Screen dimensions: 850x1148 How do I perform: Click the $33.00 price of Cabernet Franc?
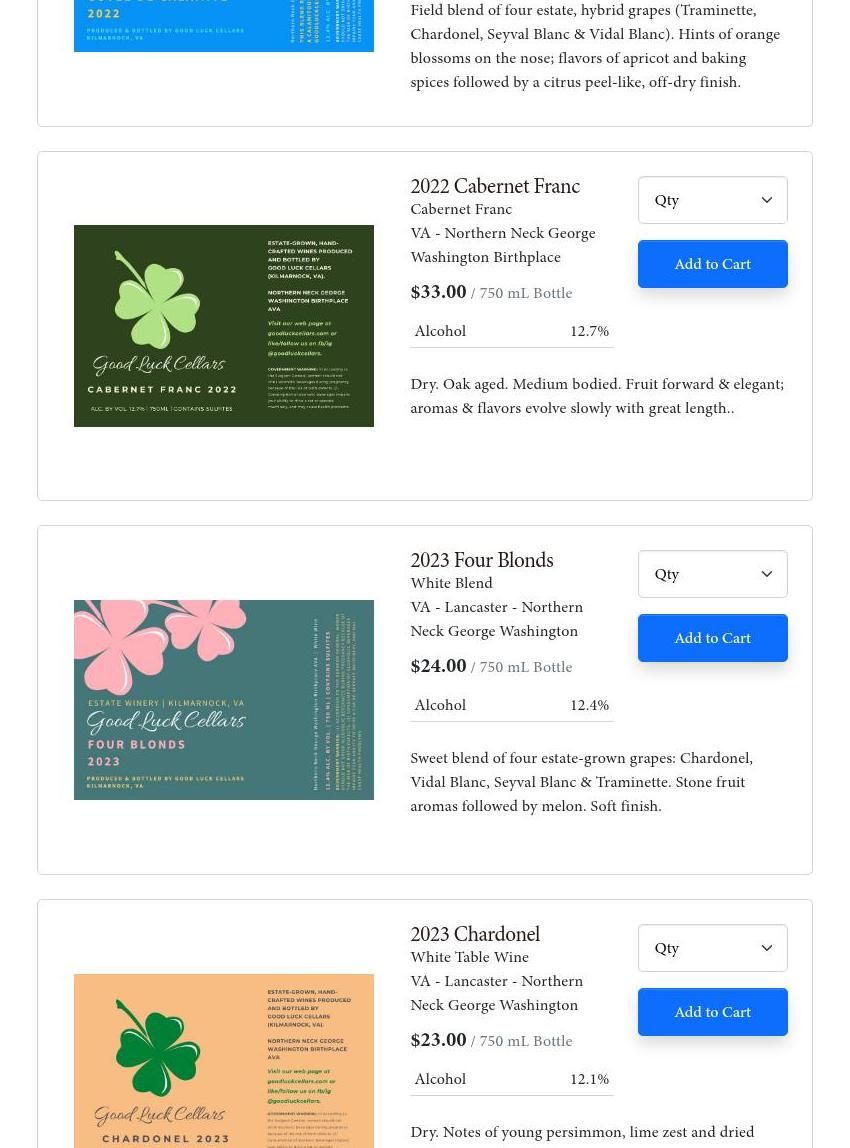438,292
